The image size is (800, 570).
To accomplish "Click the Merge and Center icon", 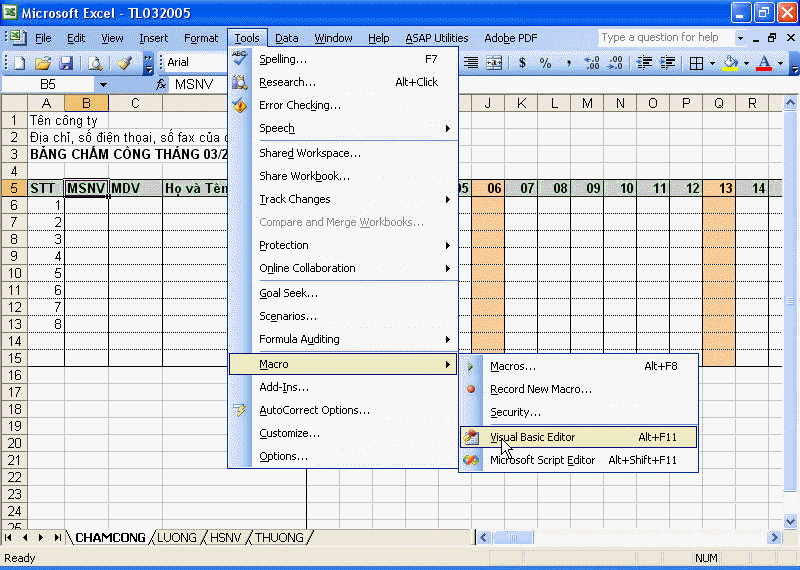I will pyautogui.click(x=493, y=63).
